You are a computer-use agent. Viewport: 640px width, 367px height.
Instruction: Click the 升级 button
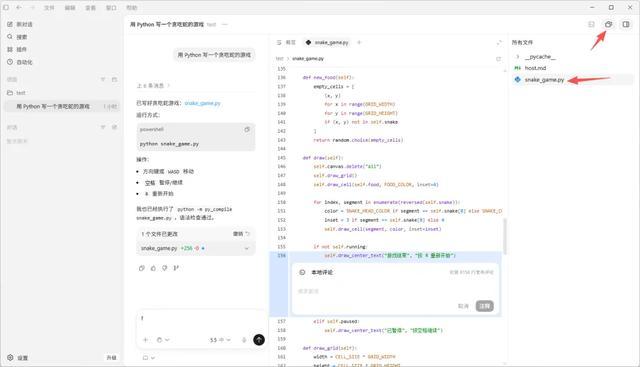point(111,358)
